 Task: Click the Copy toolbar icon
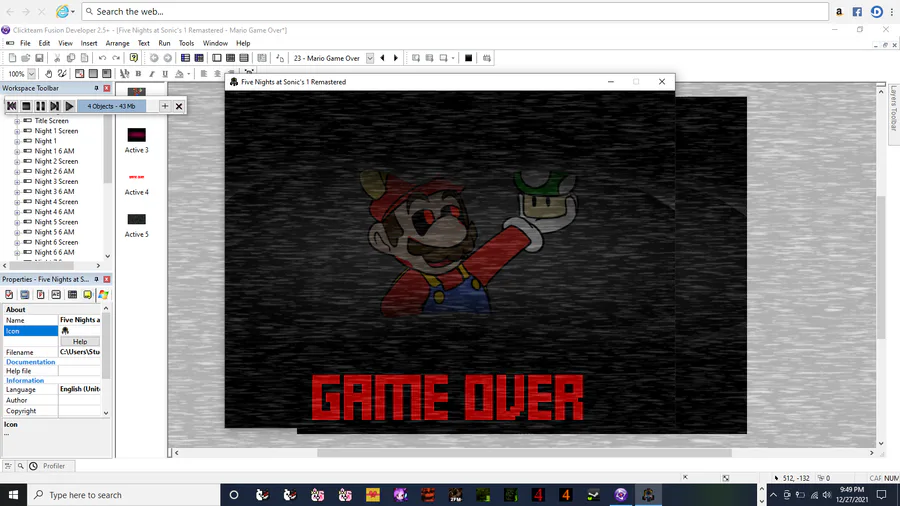tap(71, 58)
